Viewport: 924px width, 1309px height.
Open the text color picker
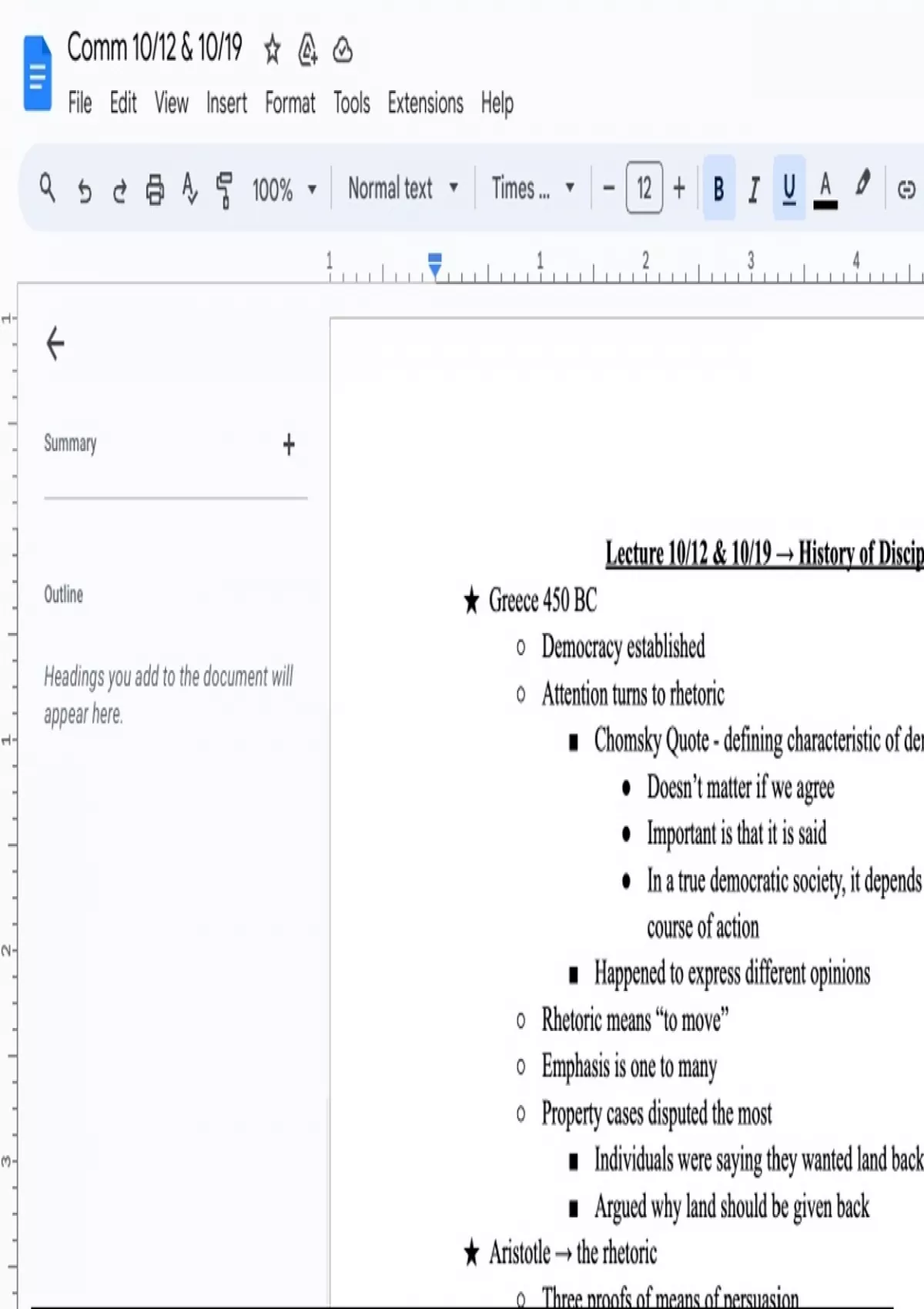825,189
